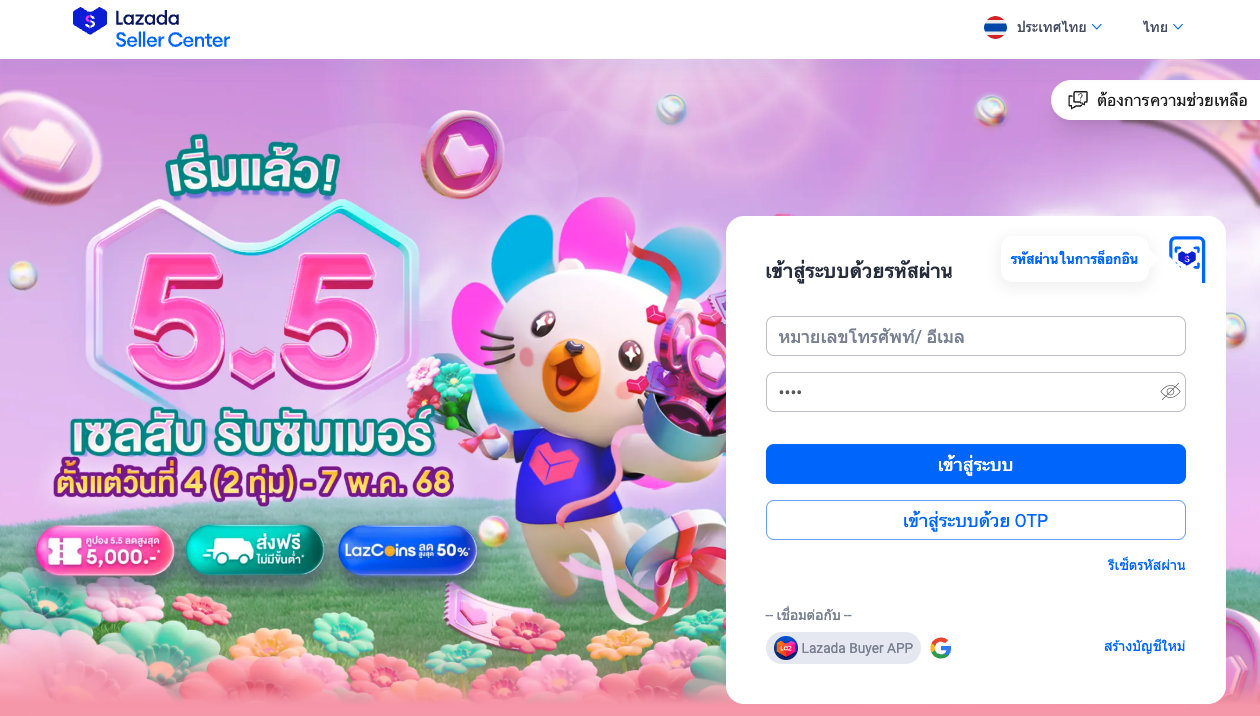This screenshot has height=716, width=1260.
Task: Sign in with Google icon
Action: [941, 648]
